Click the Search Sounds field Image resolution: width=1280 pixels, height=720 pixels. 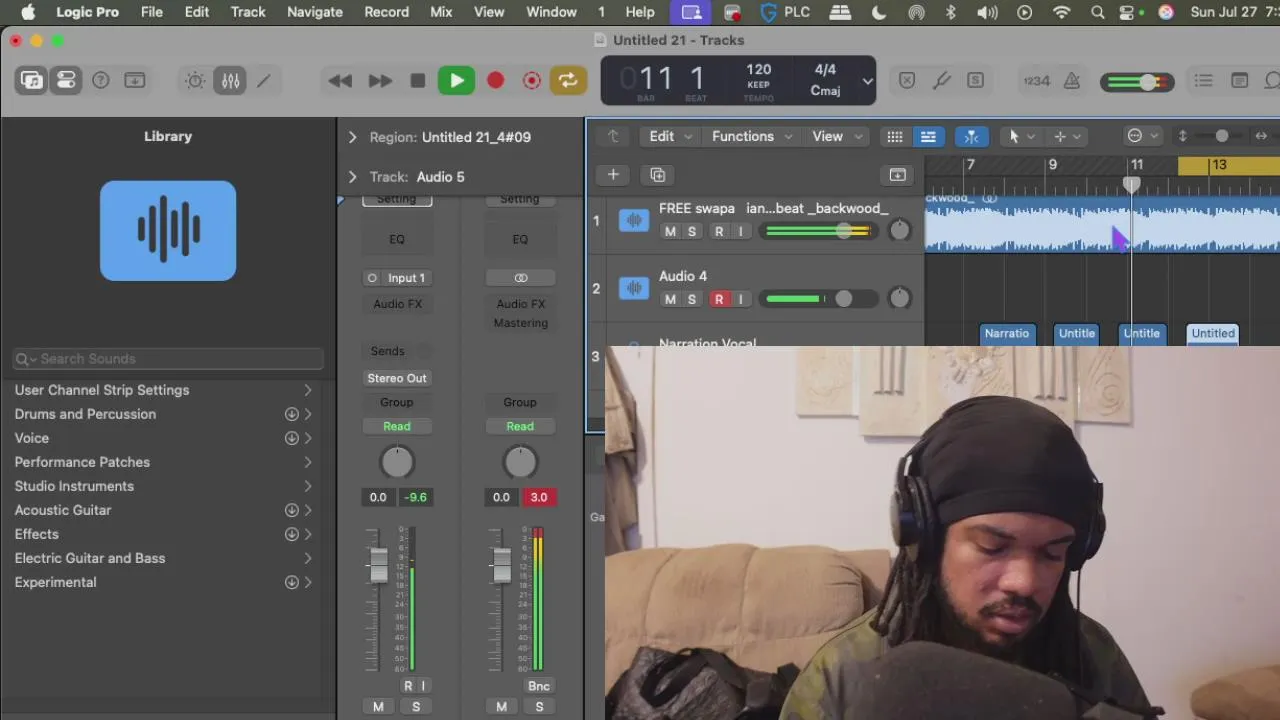coord(168,359)
